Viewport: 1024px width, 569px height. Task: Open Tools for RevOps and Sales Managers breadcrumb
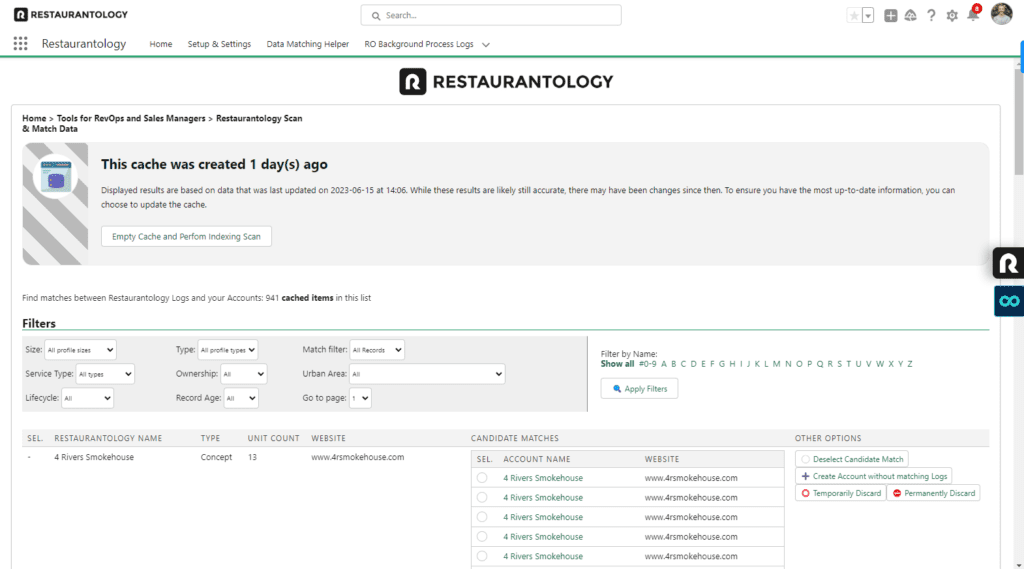[x=131, y=118]
